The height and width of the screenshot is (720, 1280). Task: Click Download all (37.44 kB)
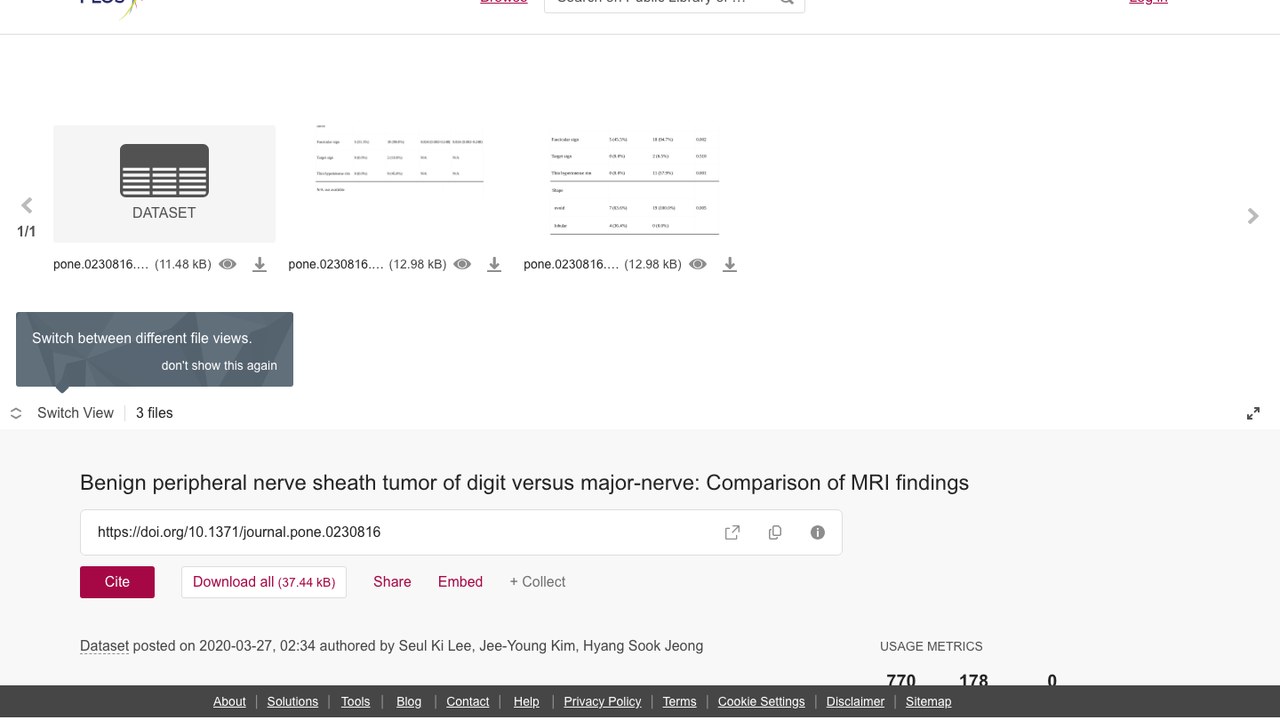click(264, 582)
